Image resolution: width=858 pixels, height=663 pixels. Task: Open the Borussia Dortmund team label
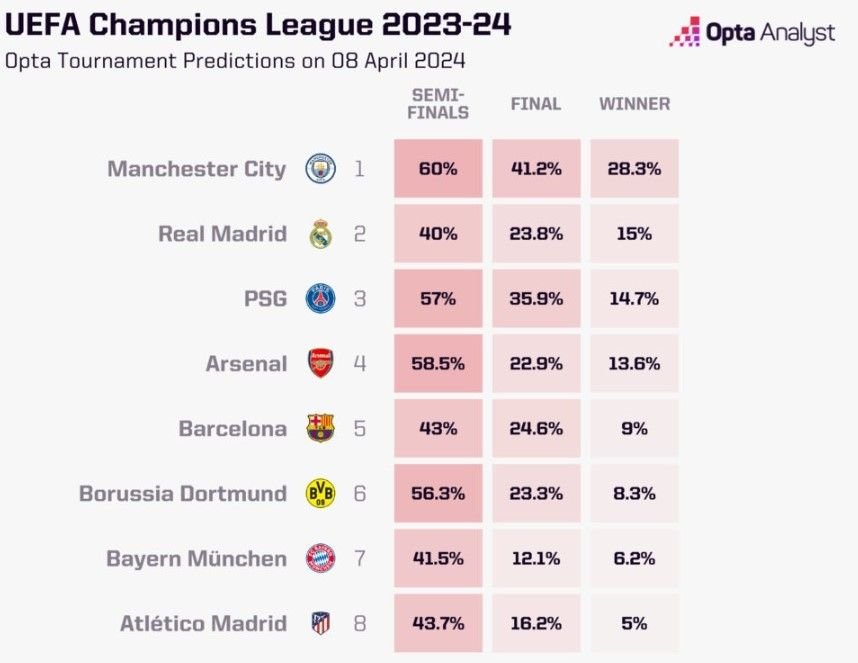pyautogui.click(x=183, y=493)
